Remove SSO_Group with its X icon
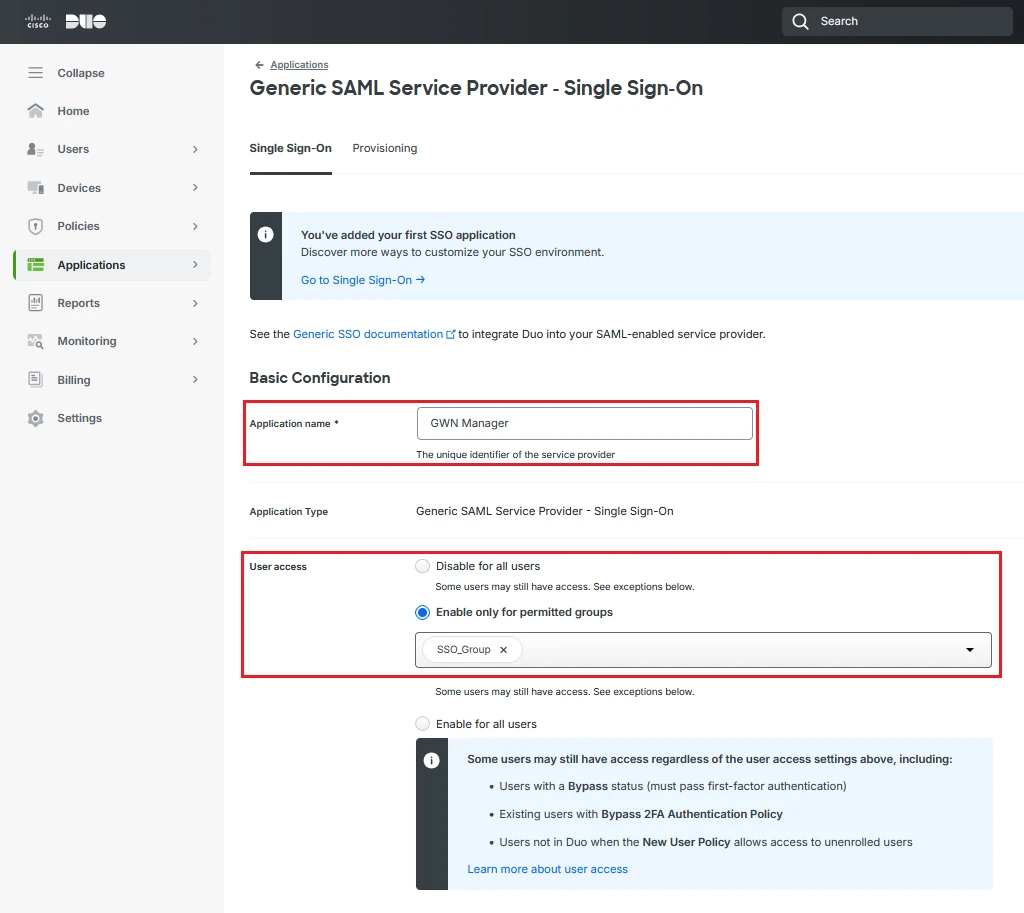Screen dimensions: 1024x913 [x=504, y=650]
